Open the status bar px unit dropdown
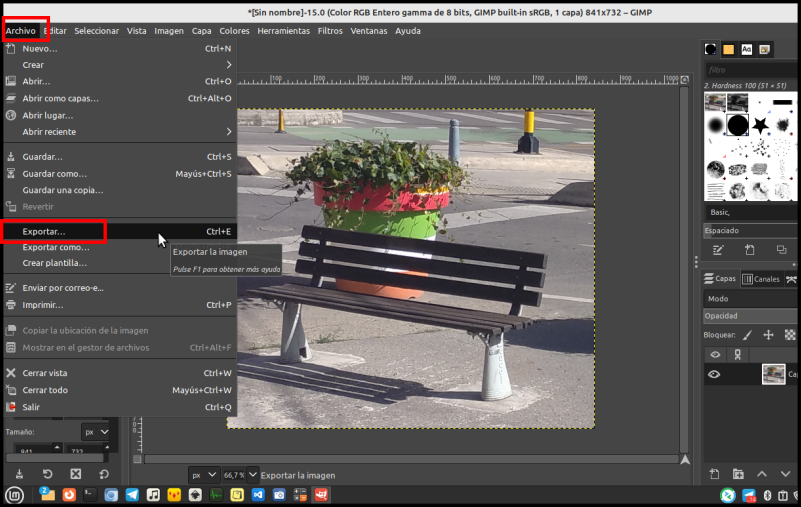 click(204, 475)
